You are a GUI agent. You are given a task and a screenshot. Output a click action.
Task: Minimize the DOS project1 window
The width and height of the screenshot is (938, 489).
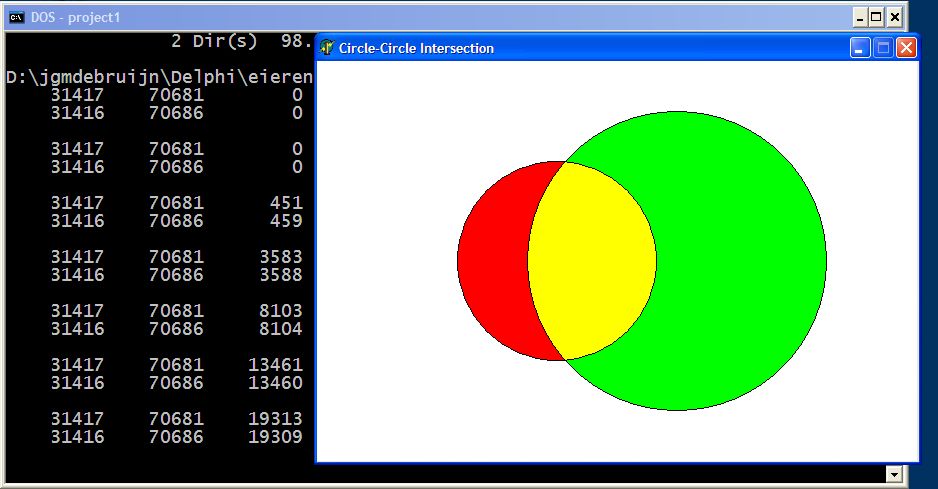859,17
